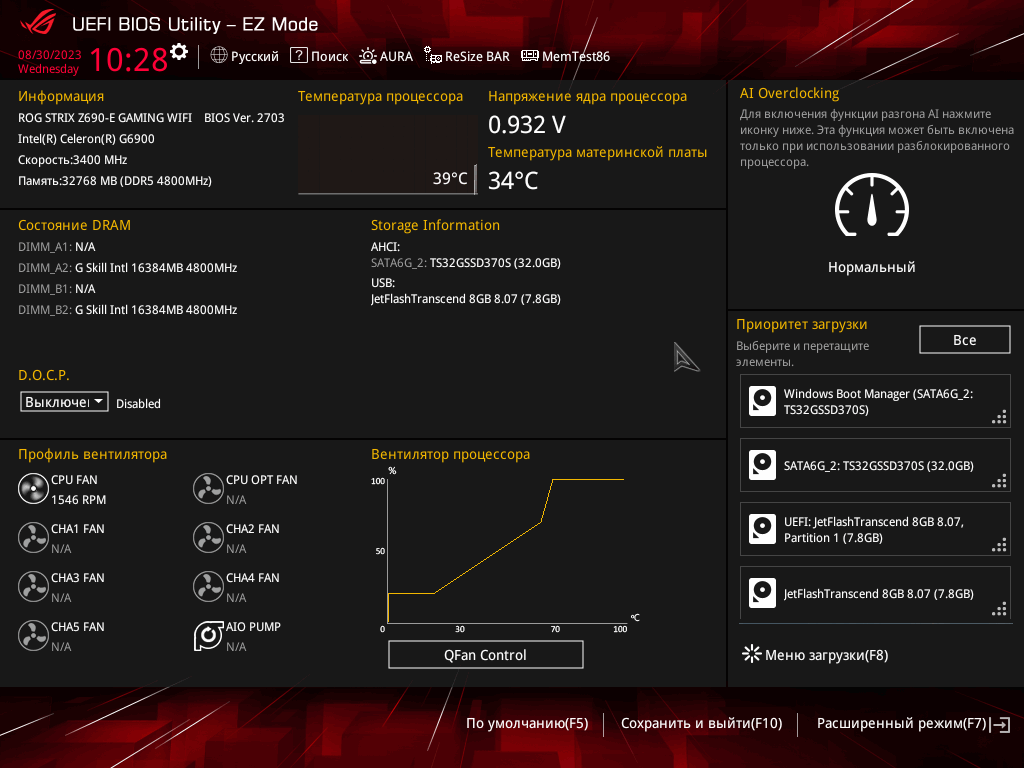The height and width of the screenshot is (768, 1024).
Task: Select the Русский language menu item
Action: tap(255, 56)
